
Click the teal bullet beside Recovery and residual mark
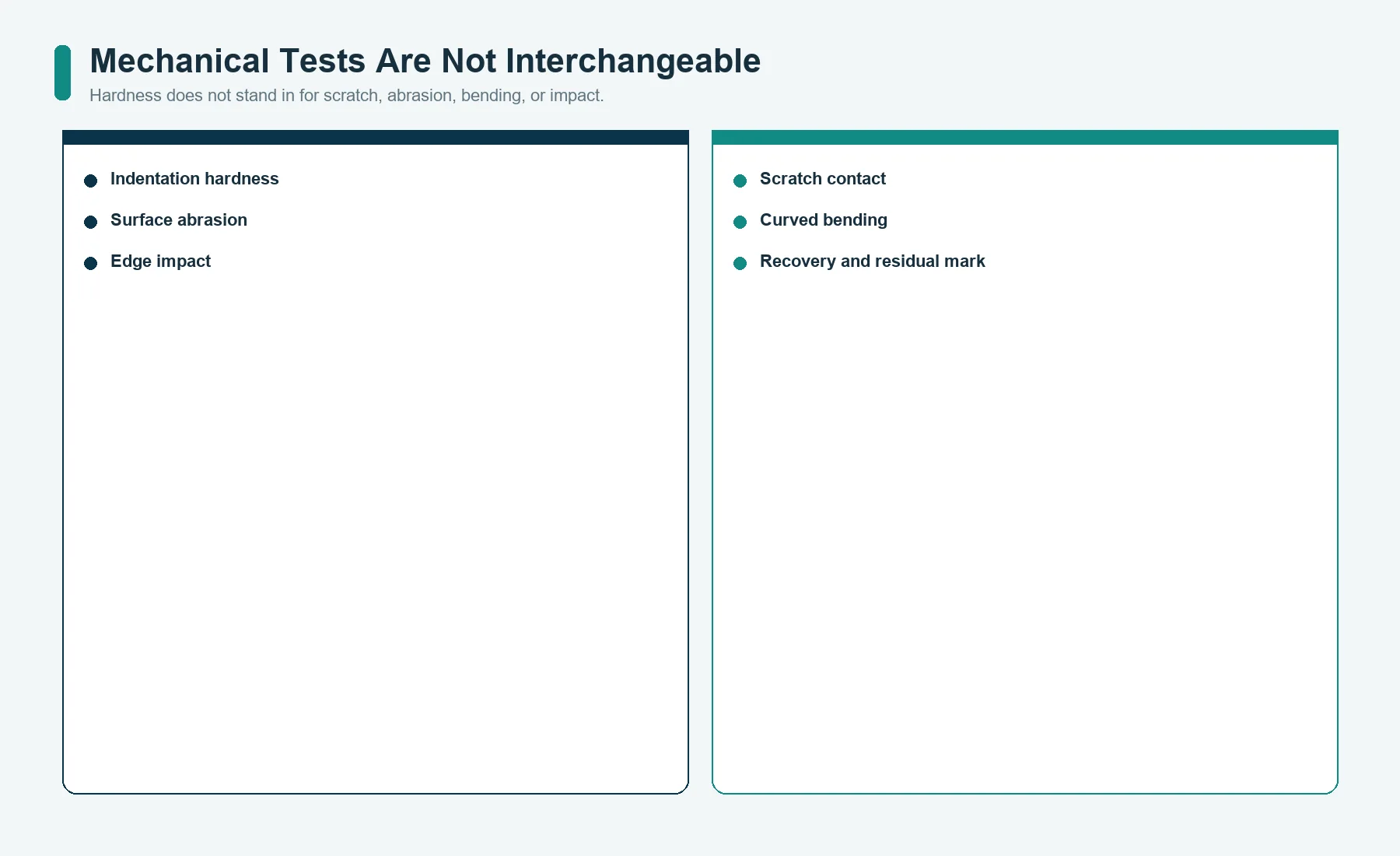740,263
